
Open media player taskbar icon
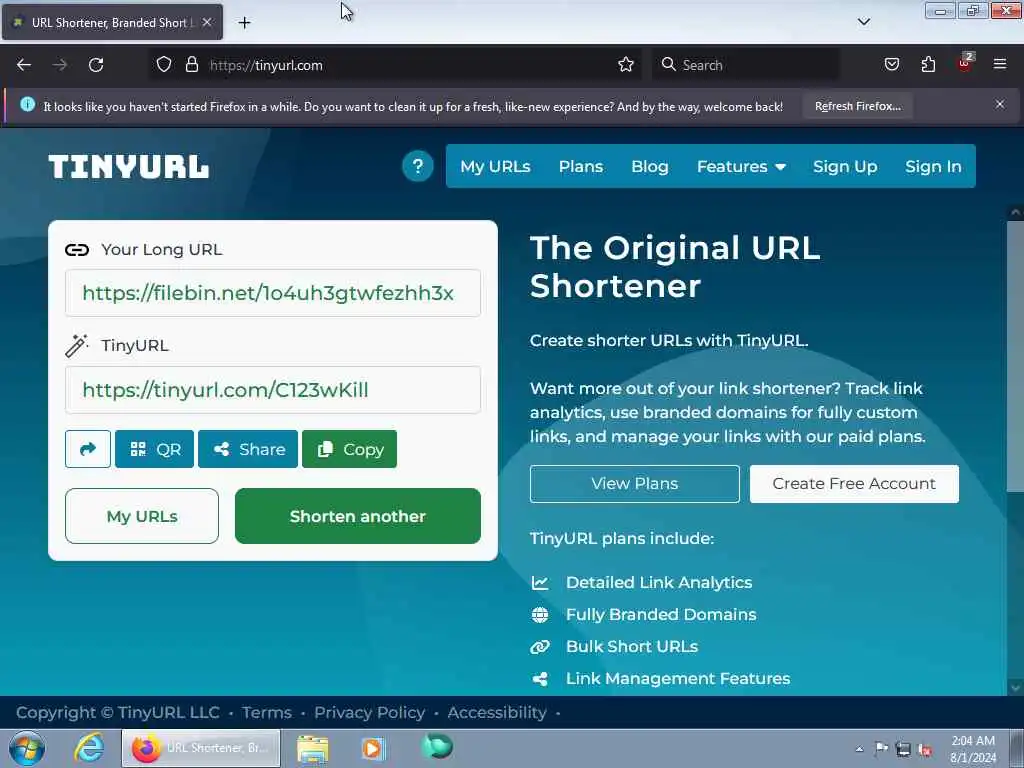(374, 749)
